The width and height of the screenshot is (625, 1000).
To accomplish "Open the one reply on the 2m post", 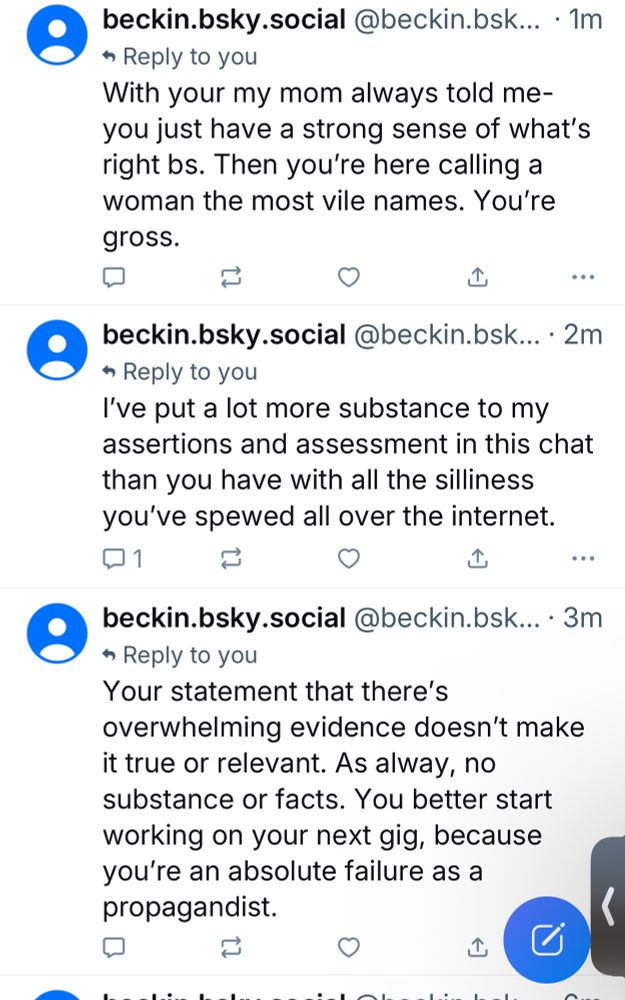I will (122, 559).
